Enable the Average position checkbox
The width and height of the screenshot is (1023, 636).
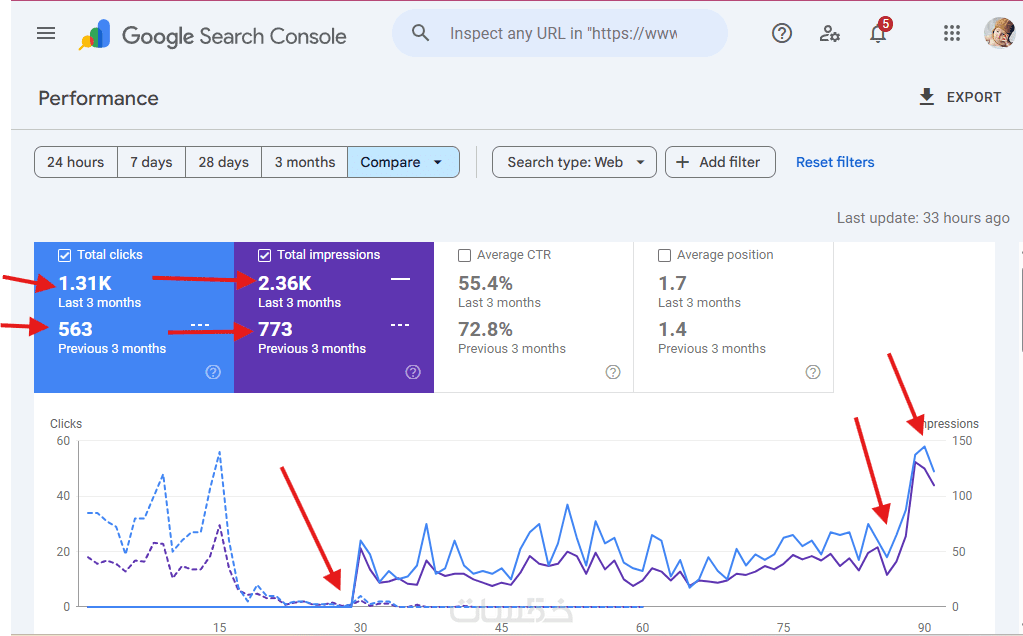tap(665, 255)
